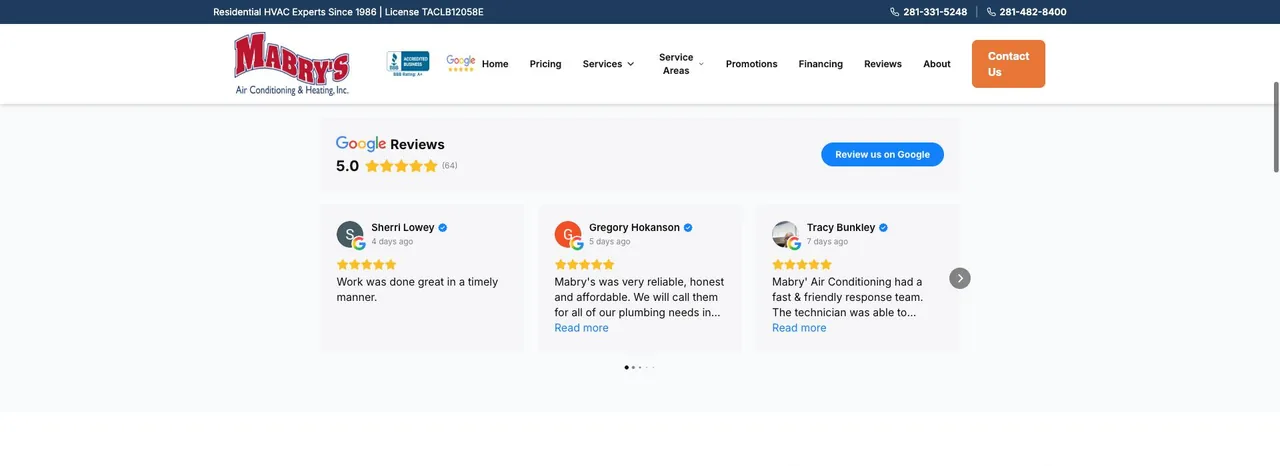Click the star rating on Tracy Bunkley's review
Screen dimensions: 1280x466
pyautogui.click(x=802, y=264)
